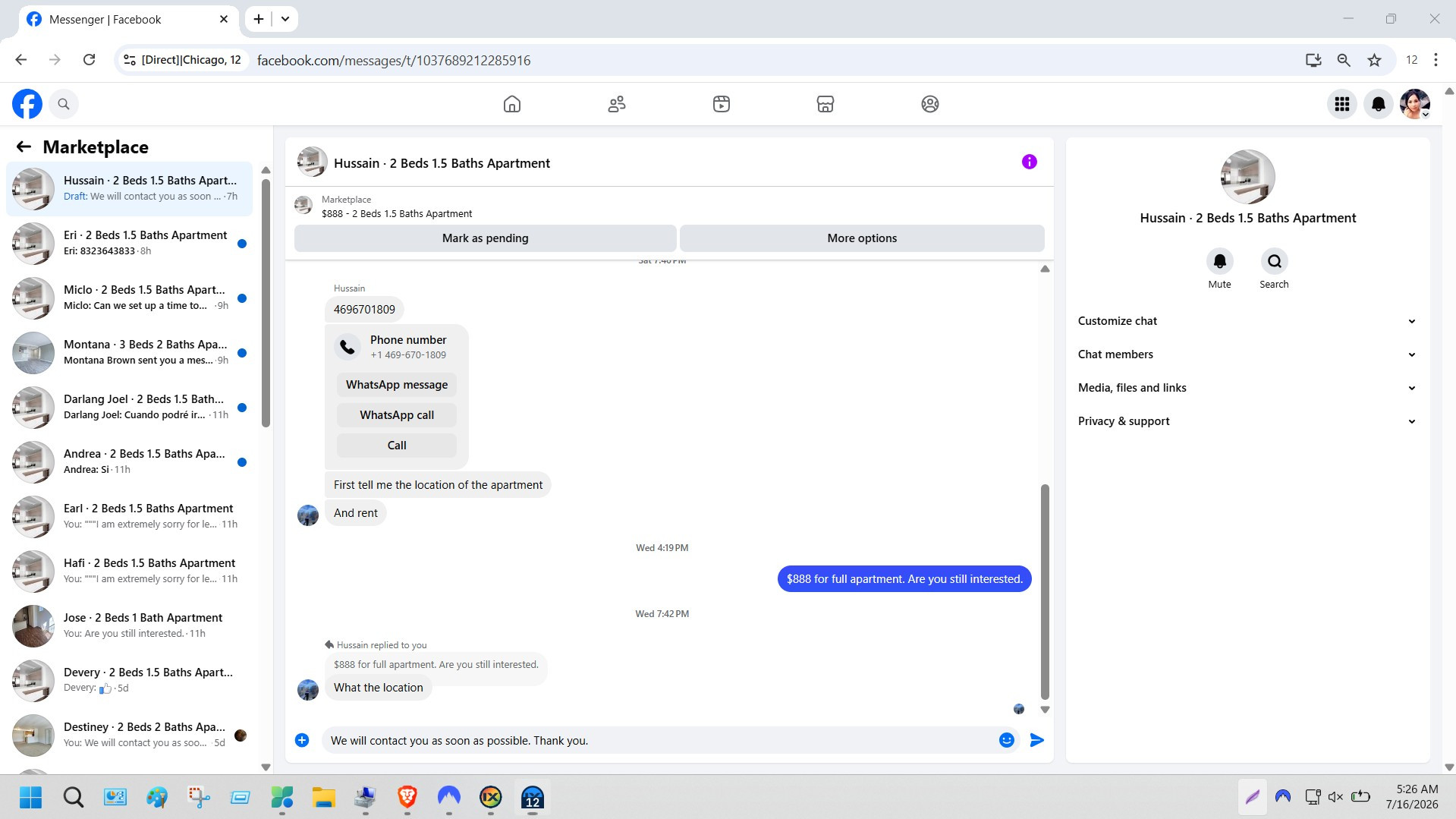Open Eri's 2 Beds 1.5 Baths conversation
Screen dimensions: 1456x819
coord(130,243)
